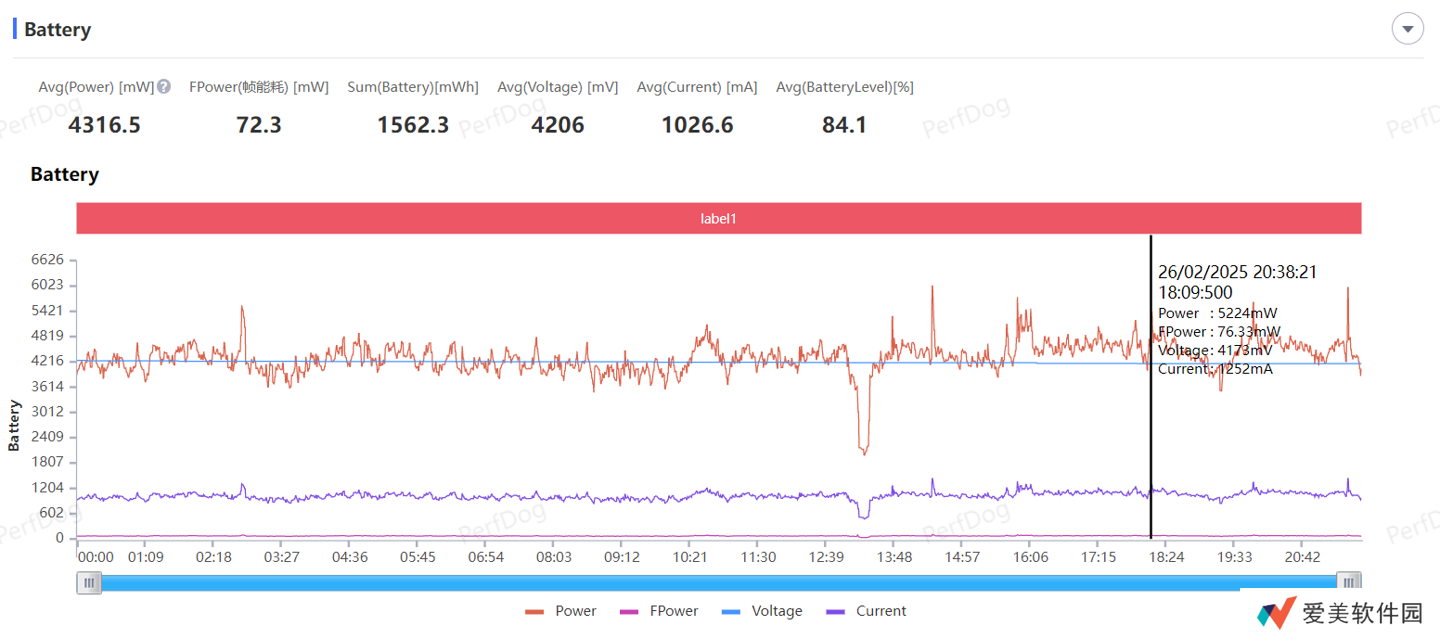Show or hide the Current legend entry
Image resolution: width=1440 pixels, height=638 pixels.
click(866, 611)
